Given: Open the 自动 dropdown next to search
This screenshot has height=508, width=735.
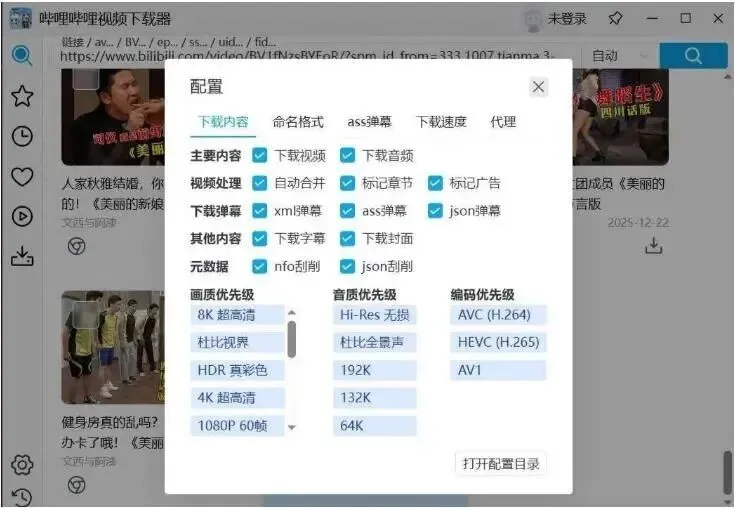Looking at the screenshot, I should pyautogui.click(x=619, y=56).
